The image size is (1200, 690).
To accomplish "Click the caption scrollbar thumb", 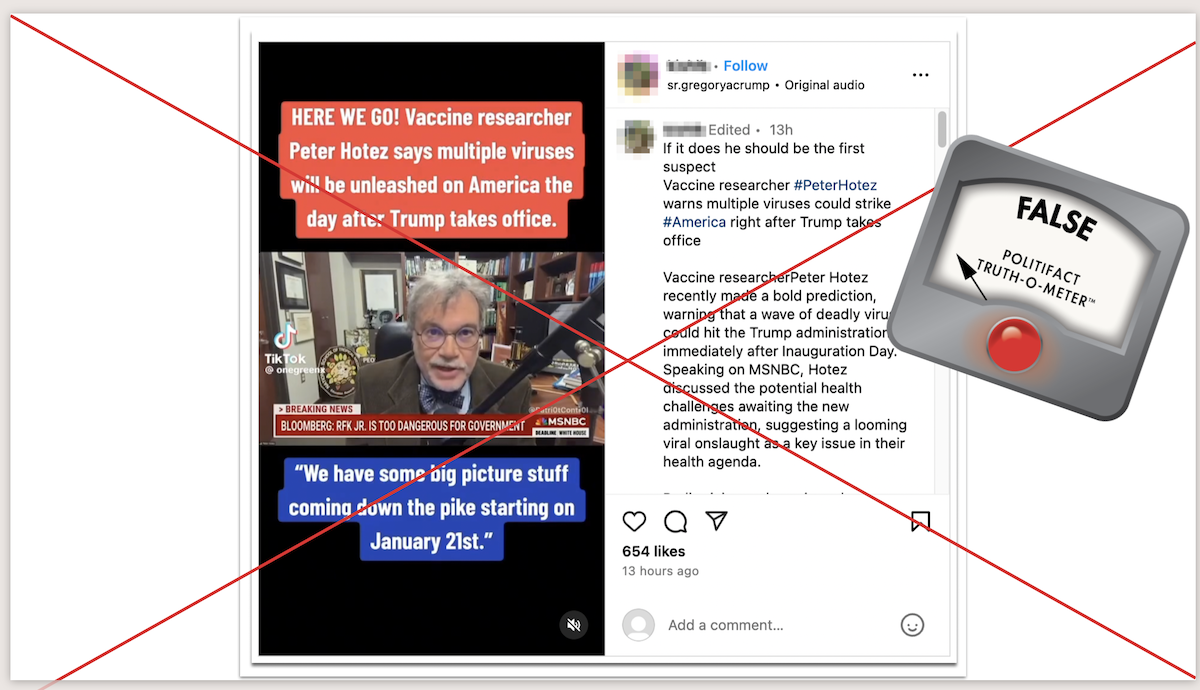I will (x=942, y=131).
